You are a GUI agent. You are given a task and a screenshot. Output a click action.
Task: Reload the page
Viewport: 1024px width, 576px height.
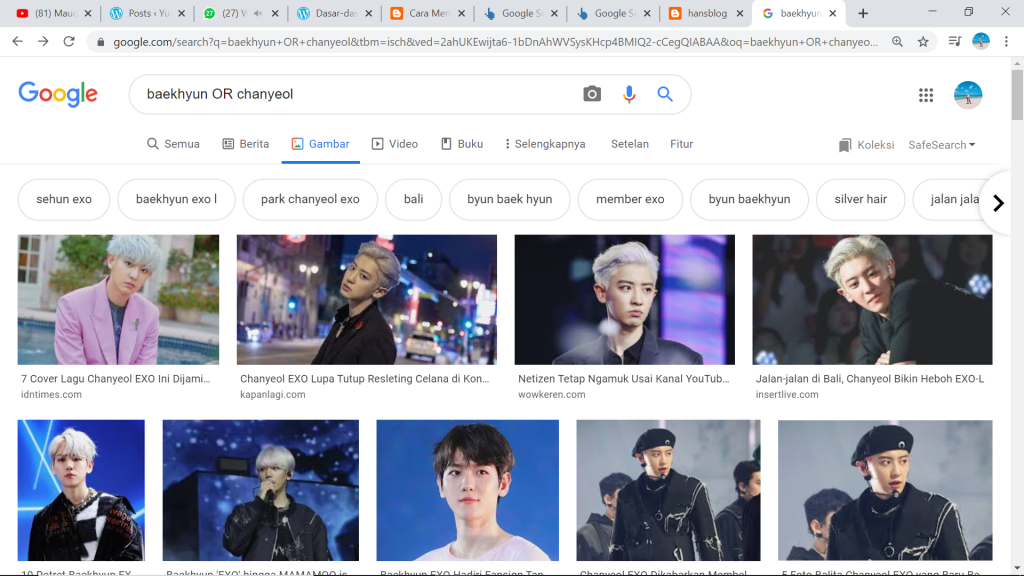point(69,42)
